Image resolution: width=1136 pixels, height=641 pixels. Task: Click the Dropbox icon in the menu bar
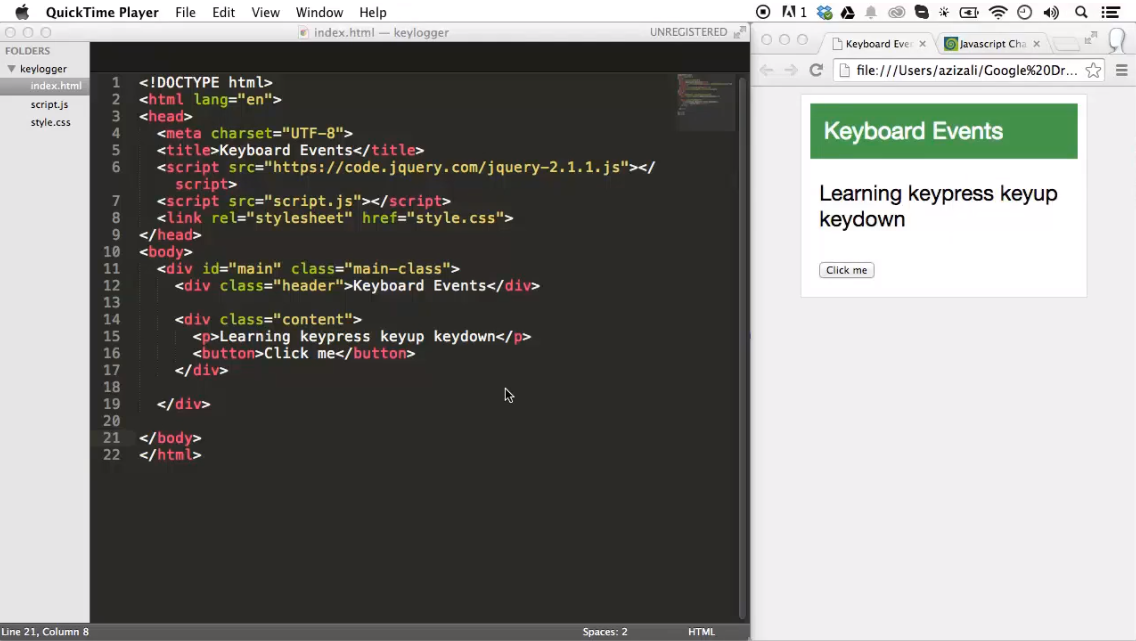pyautogui.click(x=823, y=12)
